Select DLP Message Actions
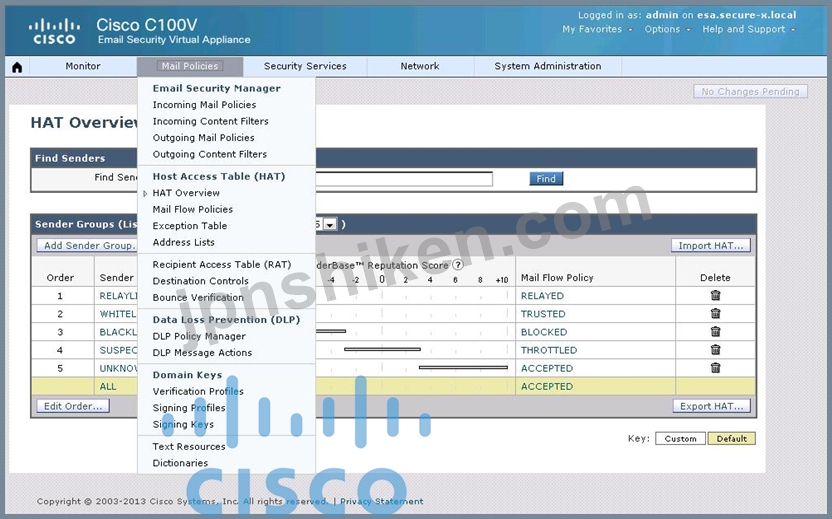The height and width of the screenshot is (519, 832). tap(202, 353)
